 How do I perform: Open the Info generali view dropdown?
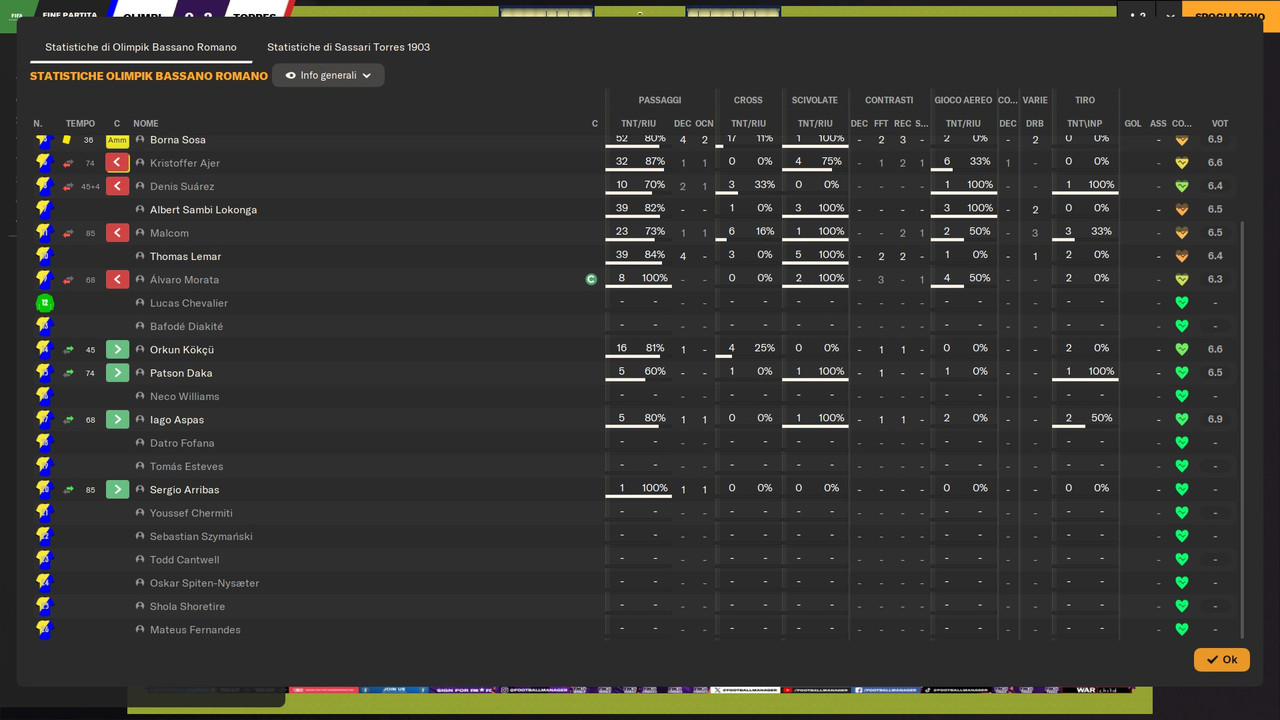[x=328, y=75]
